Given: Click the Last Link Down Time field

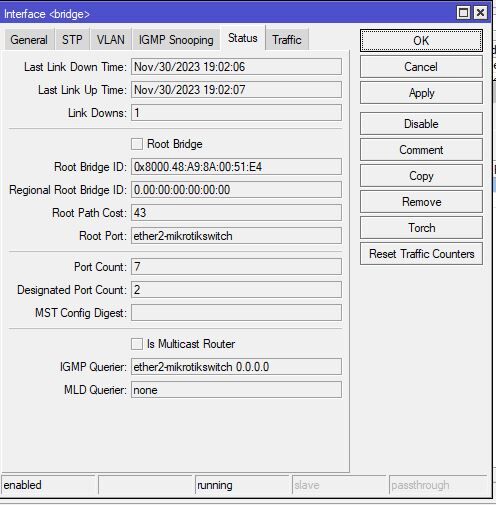Looking at the screenshot, I should (236, 67).
